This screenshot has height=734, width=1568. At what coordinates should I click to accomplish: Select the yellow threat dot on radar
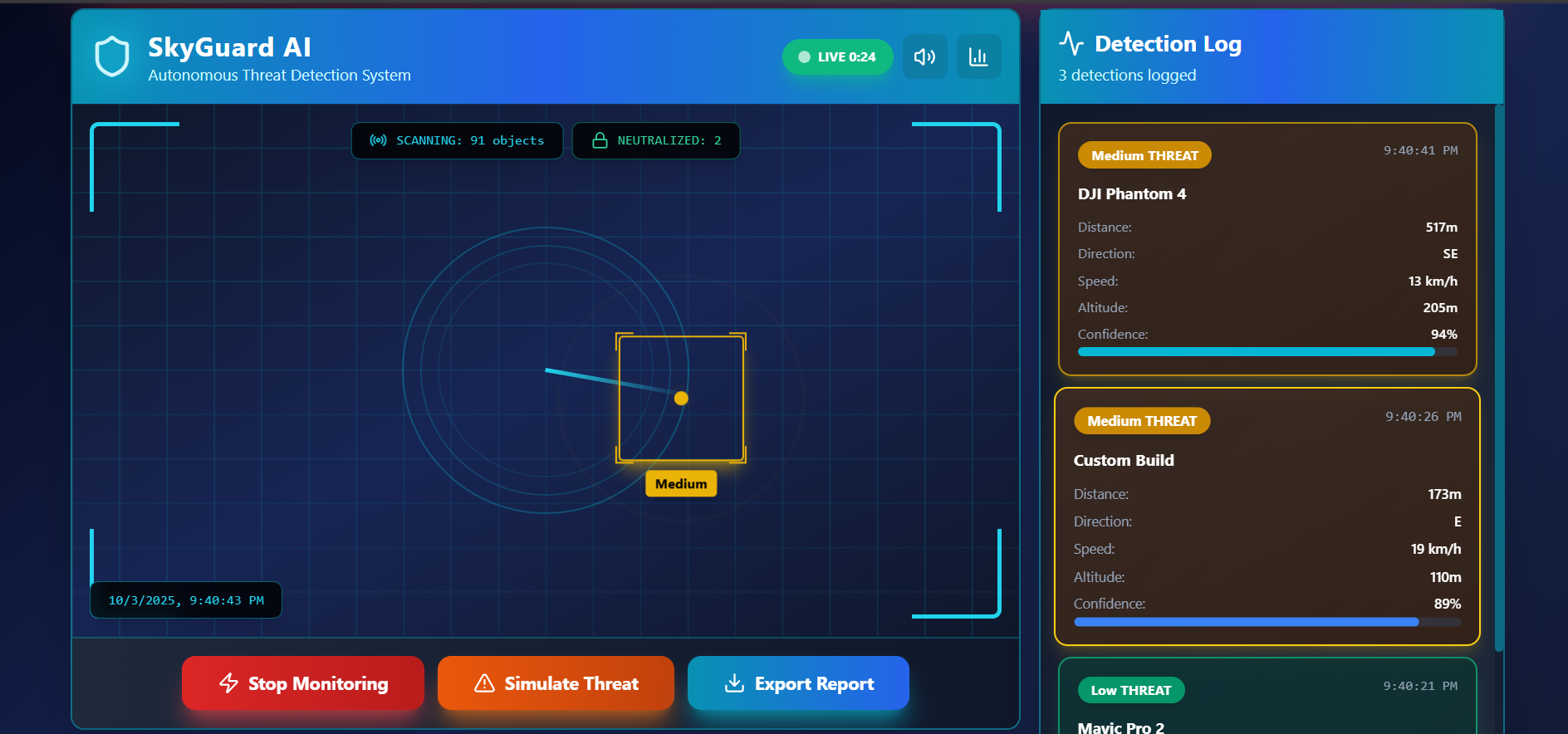pyautogui.click(x=681, y=399)
